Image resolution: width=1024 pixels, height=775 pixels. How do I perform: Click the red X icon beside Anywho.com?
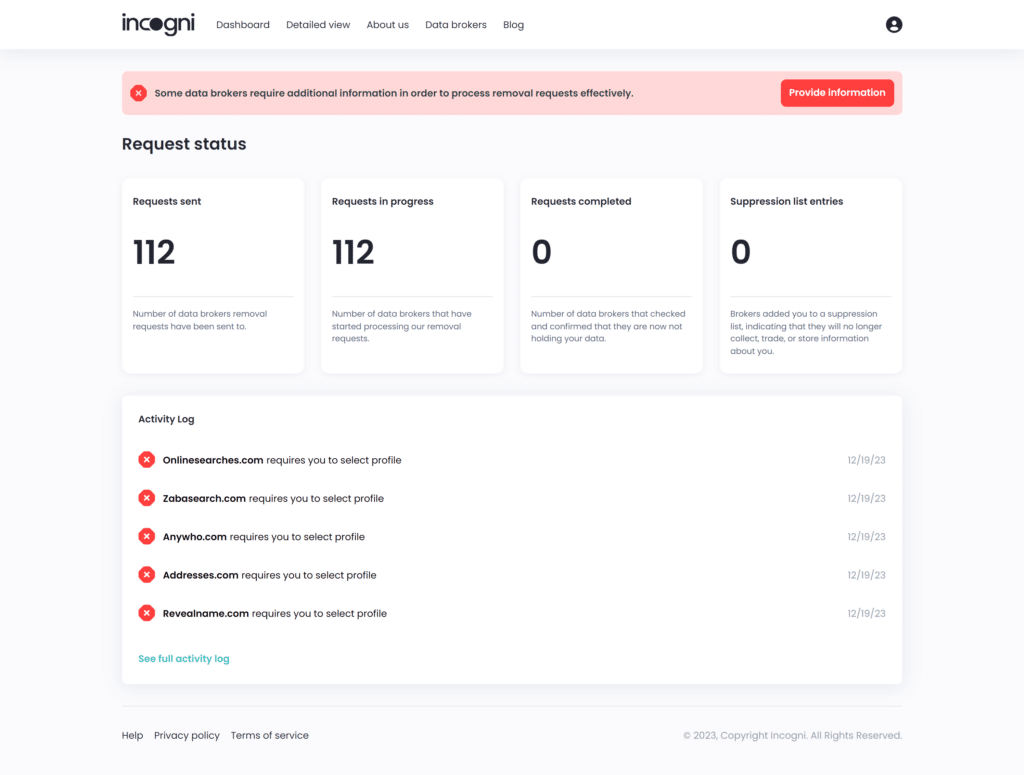[x=147, y=537]
